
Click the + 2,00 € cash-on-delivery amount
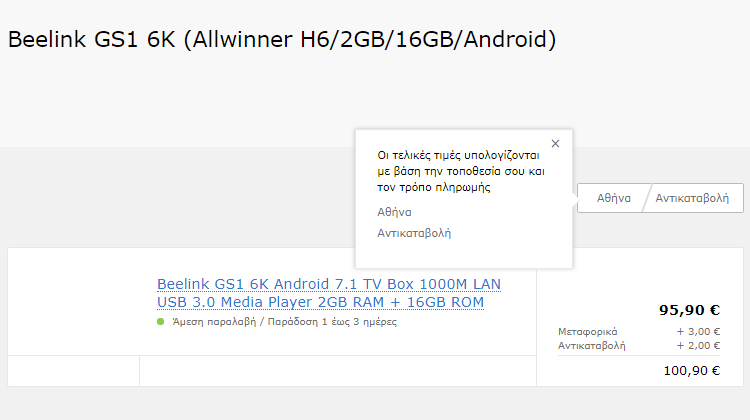[698, 345]
